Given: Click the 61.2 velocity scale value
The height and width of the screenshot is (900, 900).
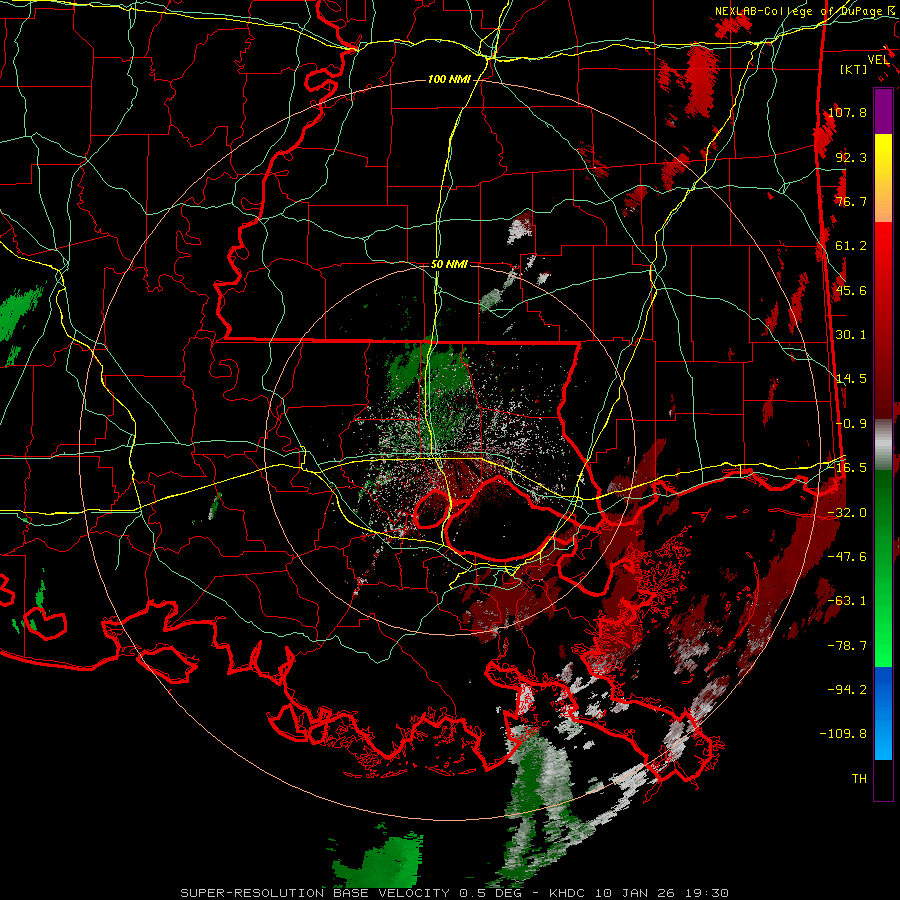Looking at the screenshot, I should (x=851, y=246).
